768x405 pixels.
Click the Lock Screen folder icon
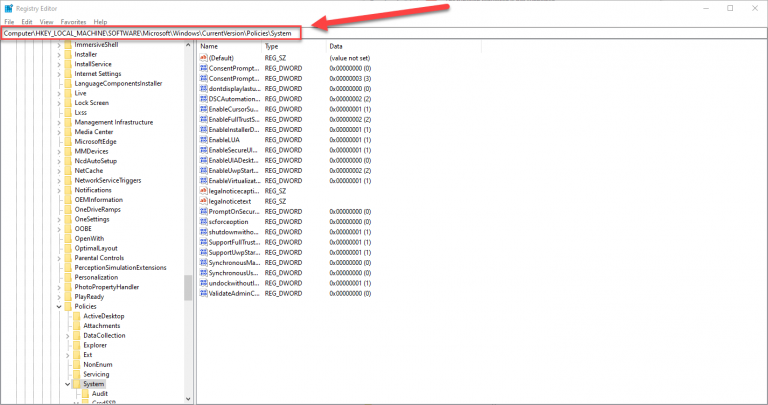coord(67,102)
